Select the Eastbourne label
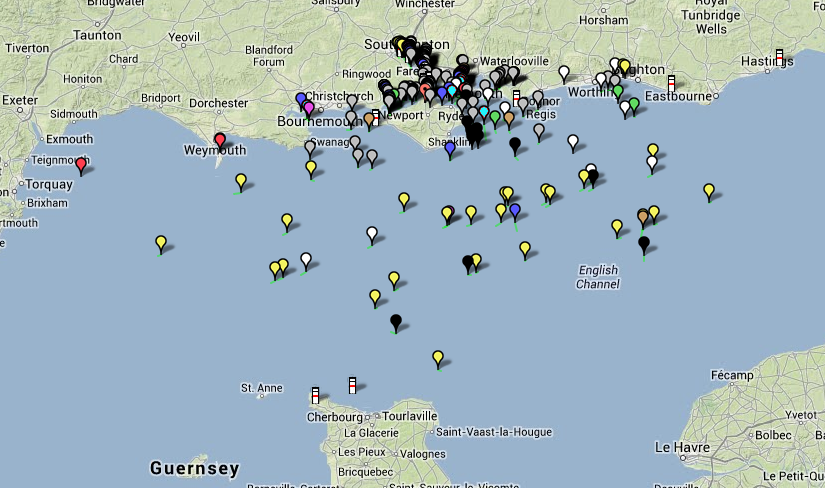Viewport: 825px width, 488px height. 678,96
